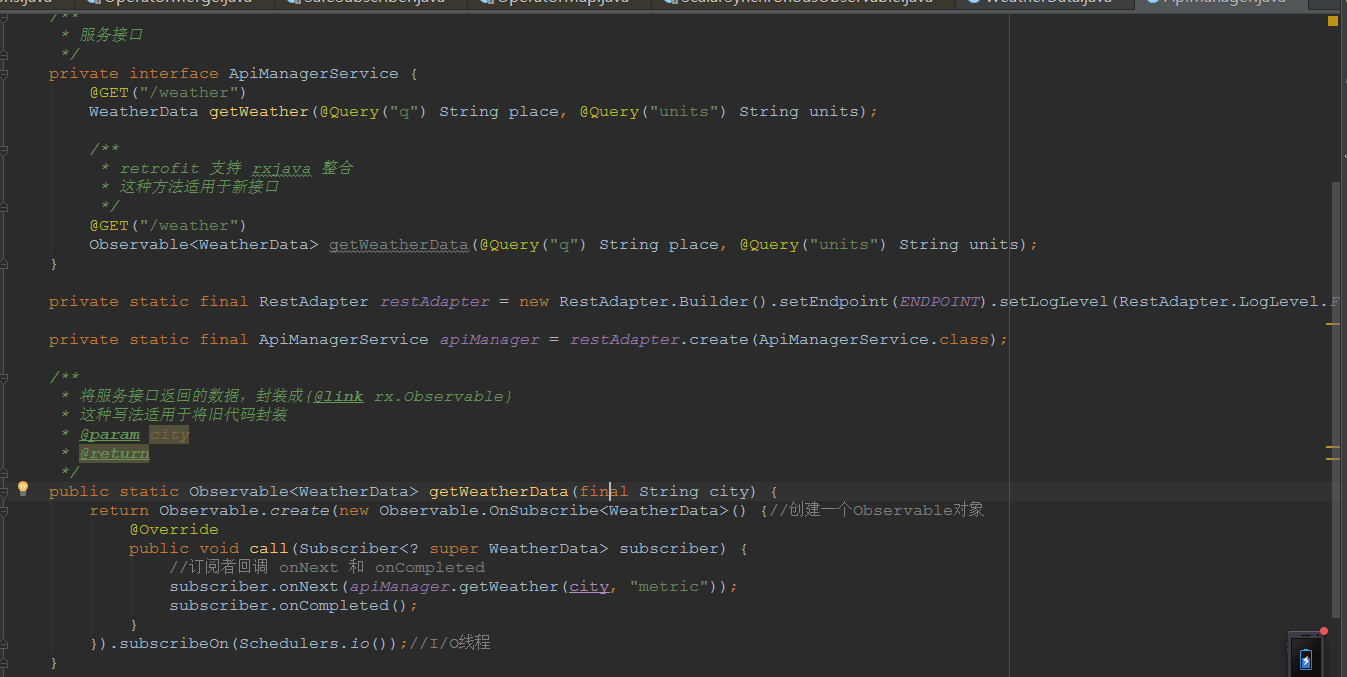The height and width of the screenshot is (677, 1347).
Task: Collapse the getWeatherData method fold marker
Action: 5,491
